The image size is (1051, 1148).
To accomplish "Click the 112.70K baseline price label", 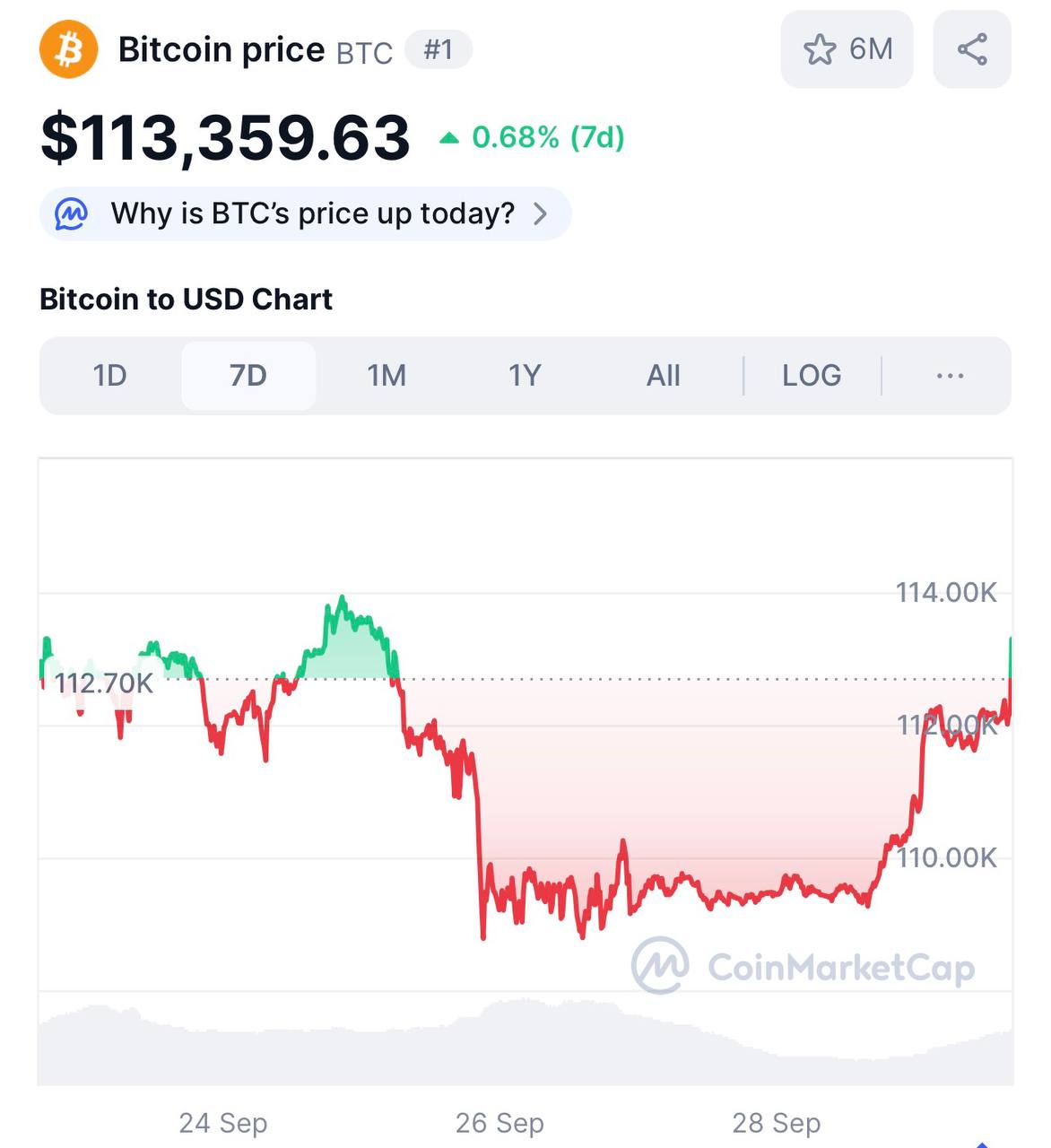I will 104,683.
